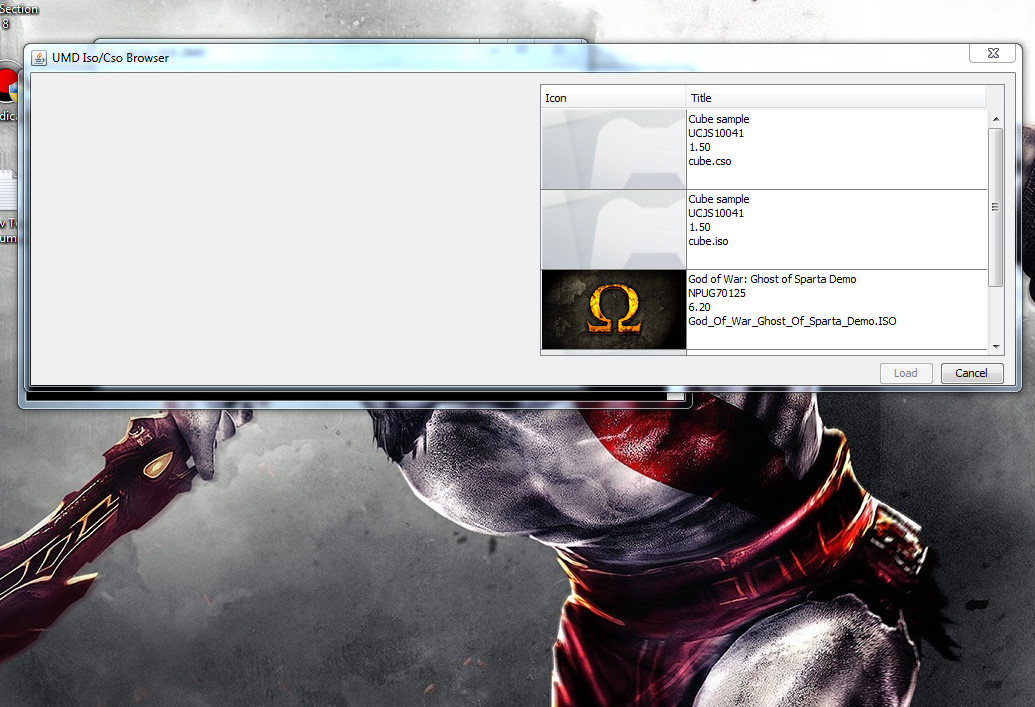Select the cube.iso filename entry
1035x707 pixels.
709,241
